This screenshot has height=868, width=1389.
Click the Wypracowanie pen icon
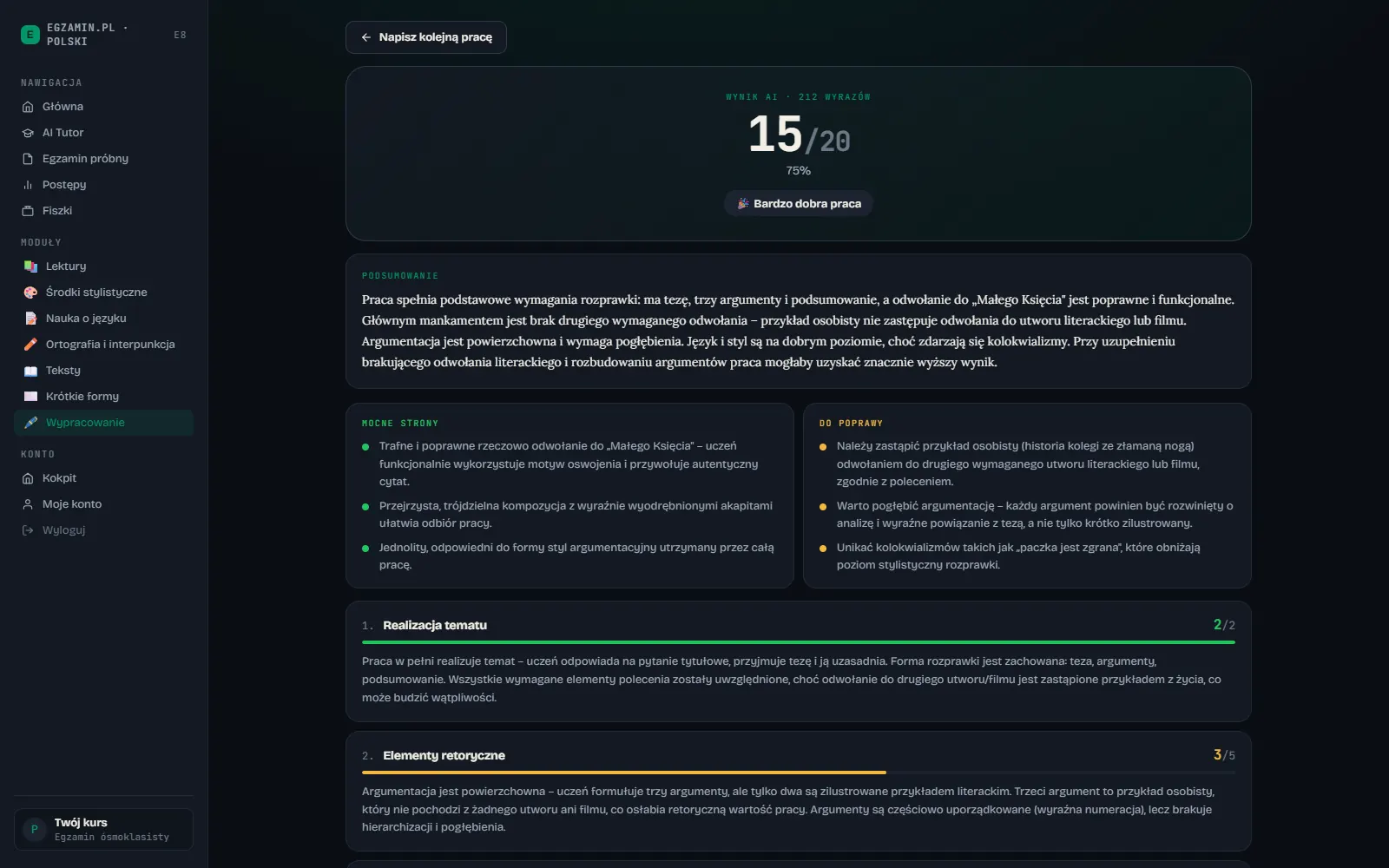click(30, 423)
